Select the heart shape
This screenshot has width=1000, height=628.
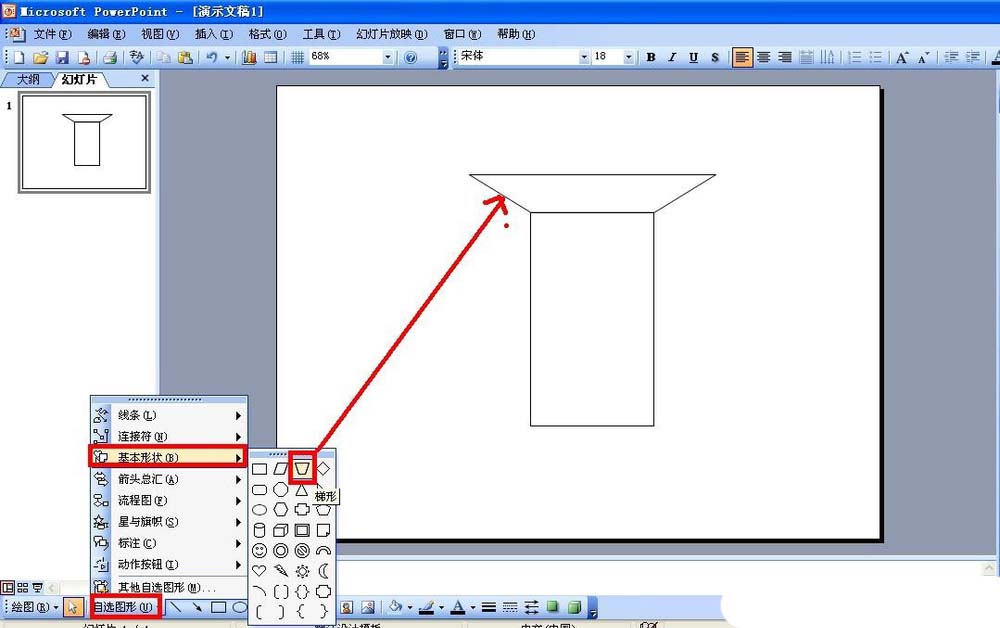coord(260,571)
